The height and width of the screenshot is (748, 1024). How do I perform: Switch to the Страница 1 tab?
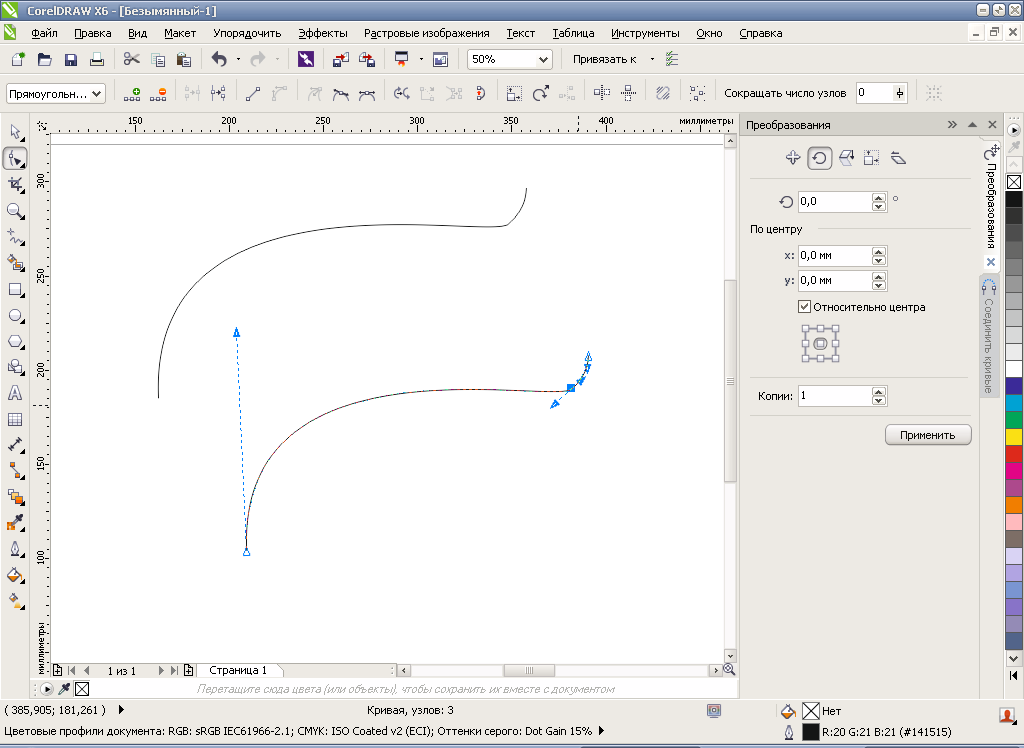pos(238,670)
